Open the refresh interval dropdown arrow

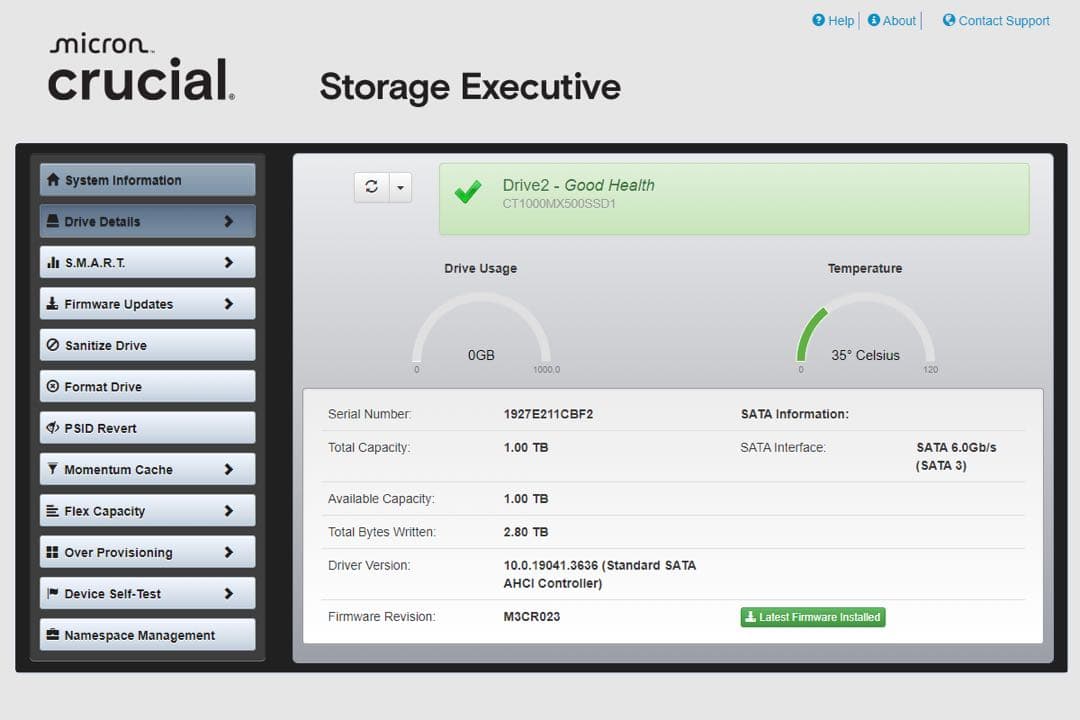(399, 186)
